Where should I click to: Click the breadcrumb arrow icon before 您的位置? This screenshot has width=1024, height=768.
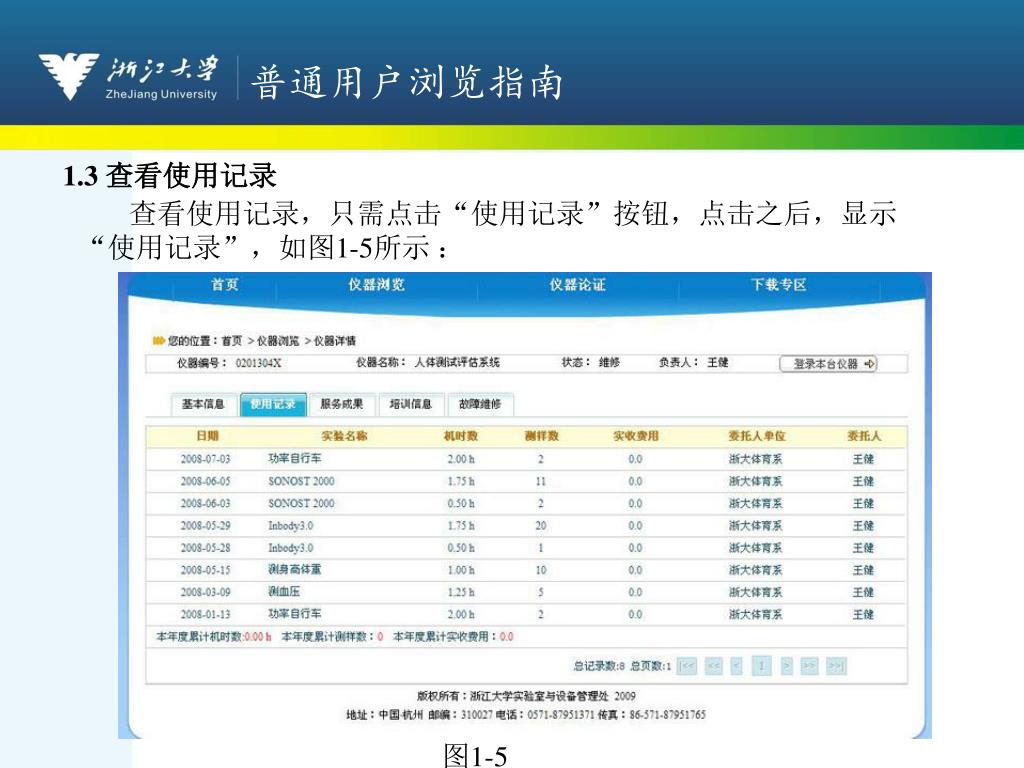click(x=158, y=340)
